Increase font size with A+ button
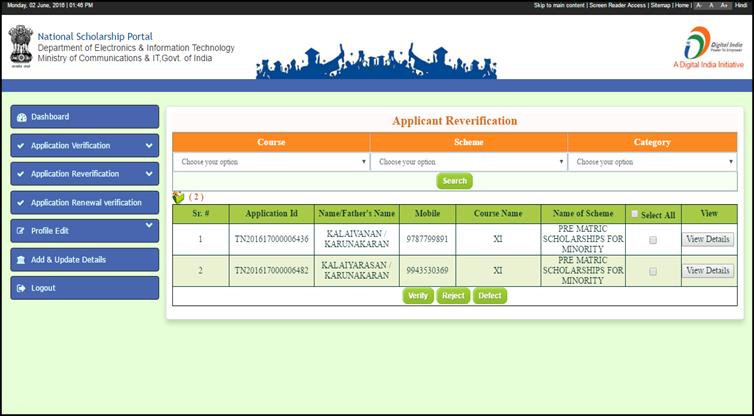Image resolution: width=754 pixels, height=416 pixels. (724, 5)
